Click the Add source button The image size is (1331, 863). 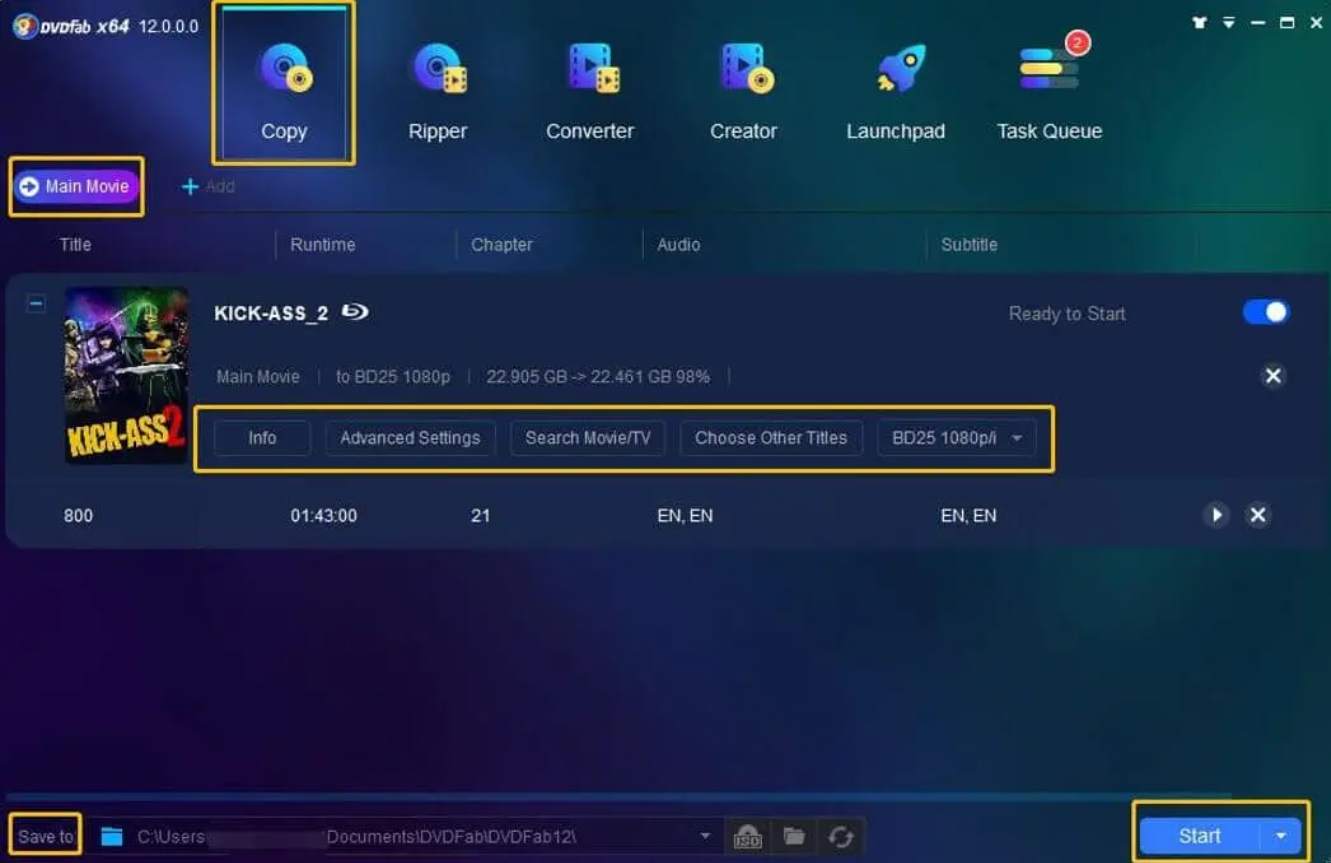tap(208, 186)
